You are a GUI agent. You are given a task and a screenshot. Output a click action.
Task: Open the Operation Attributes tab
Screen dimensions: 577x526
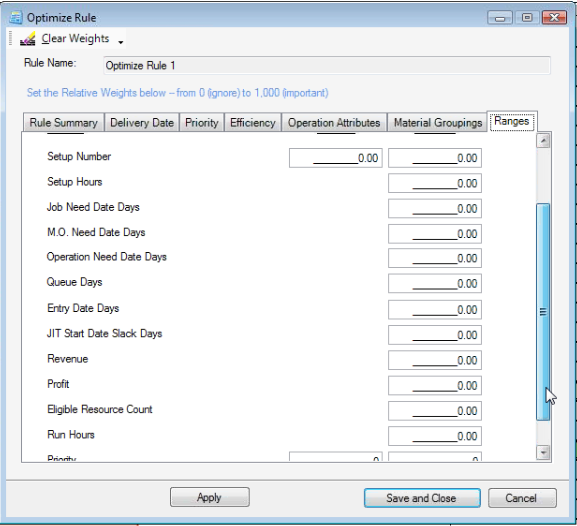334,123
